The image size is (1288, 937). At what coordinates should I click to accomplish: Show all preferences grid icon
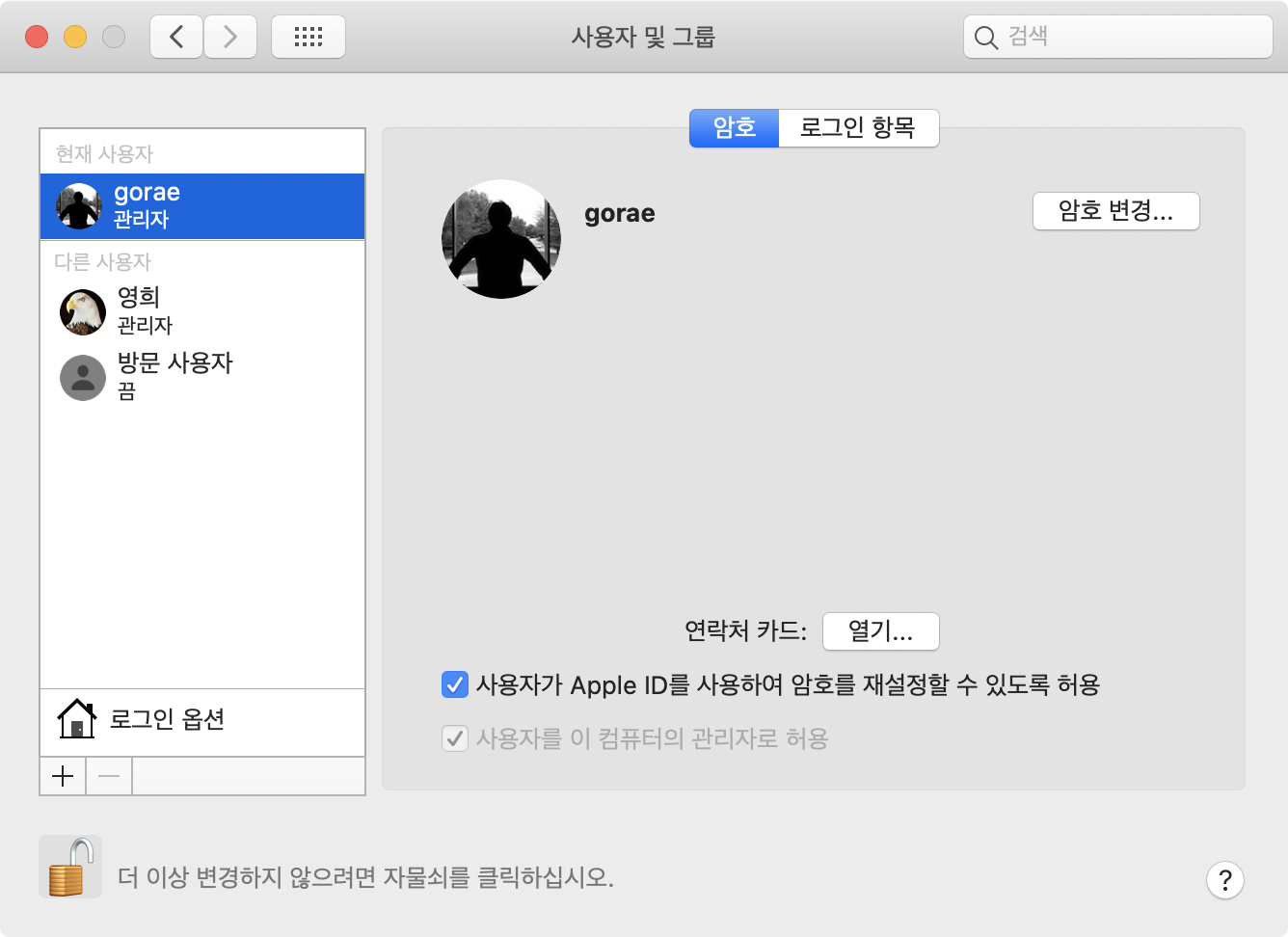click(x=309, y=38)
